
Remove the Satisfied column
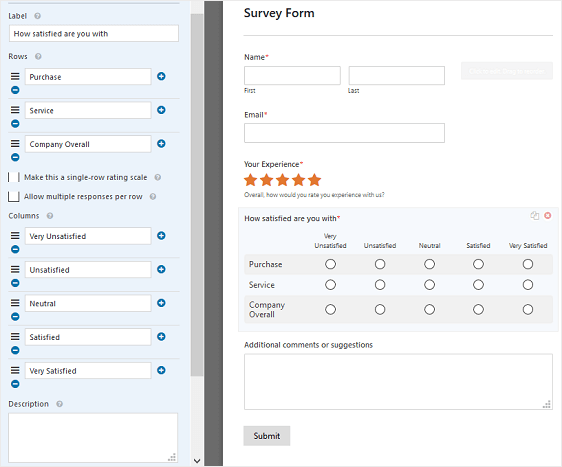[15, 350]
